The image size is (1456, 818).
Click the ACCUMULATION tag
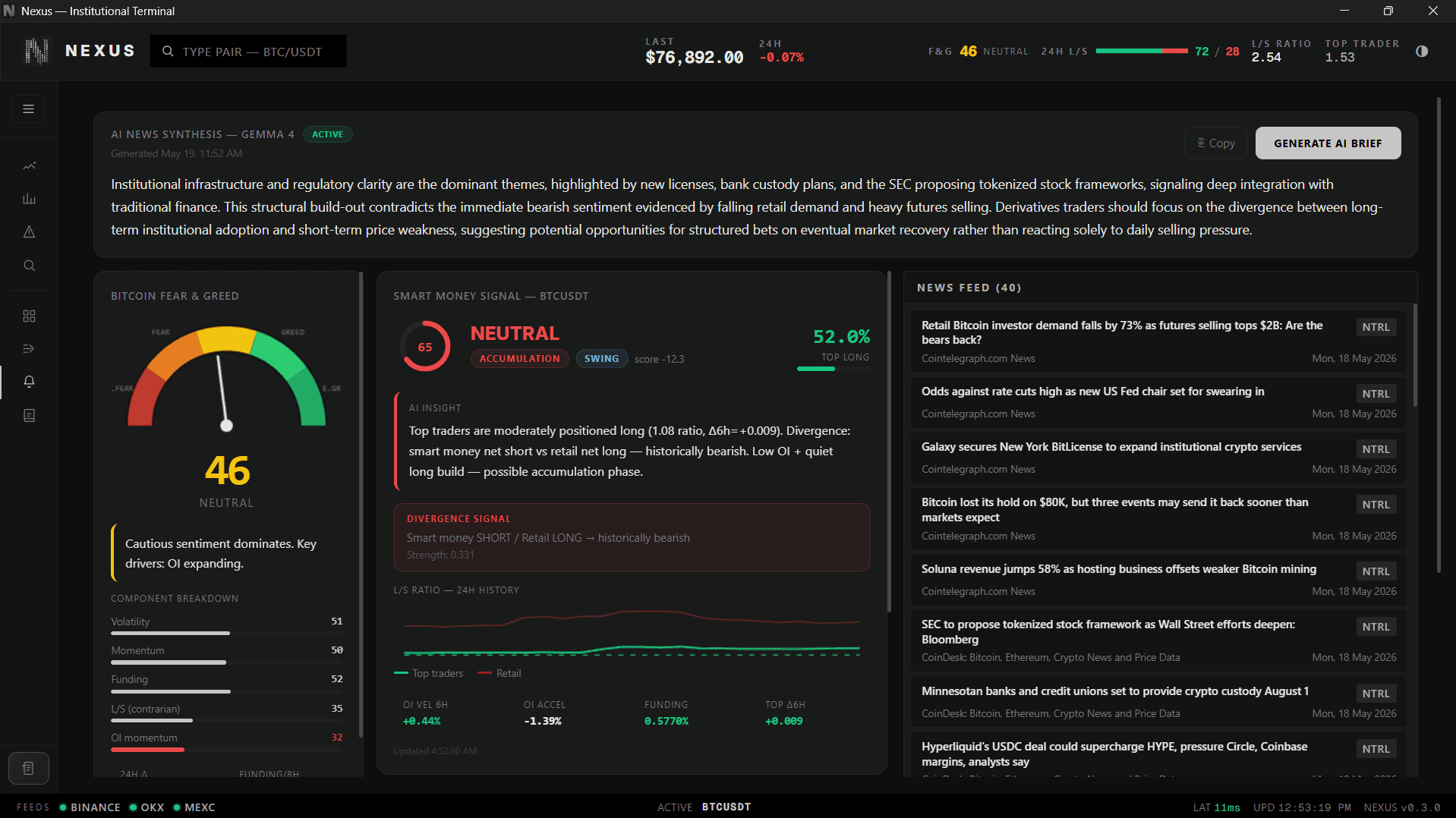point(519,358)
